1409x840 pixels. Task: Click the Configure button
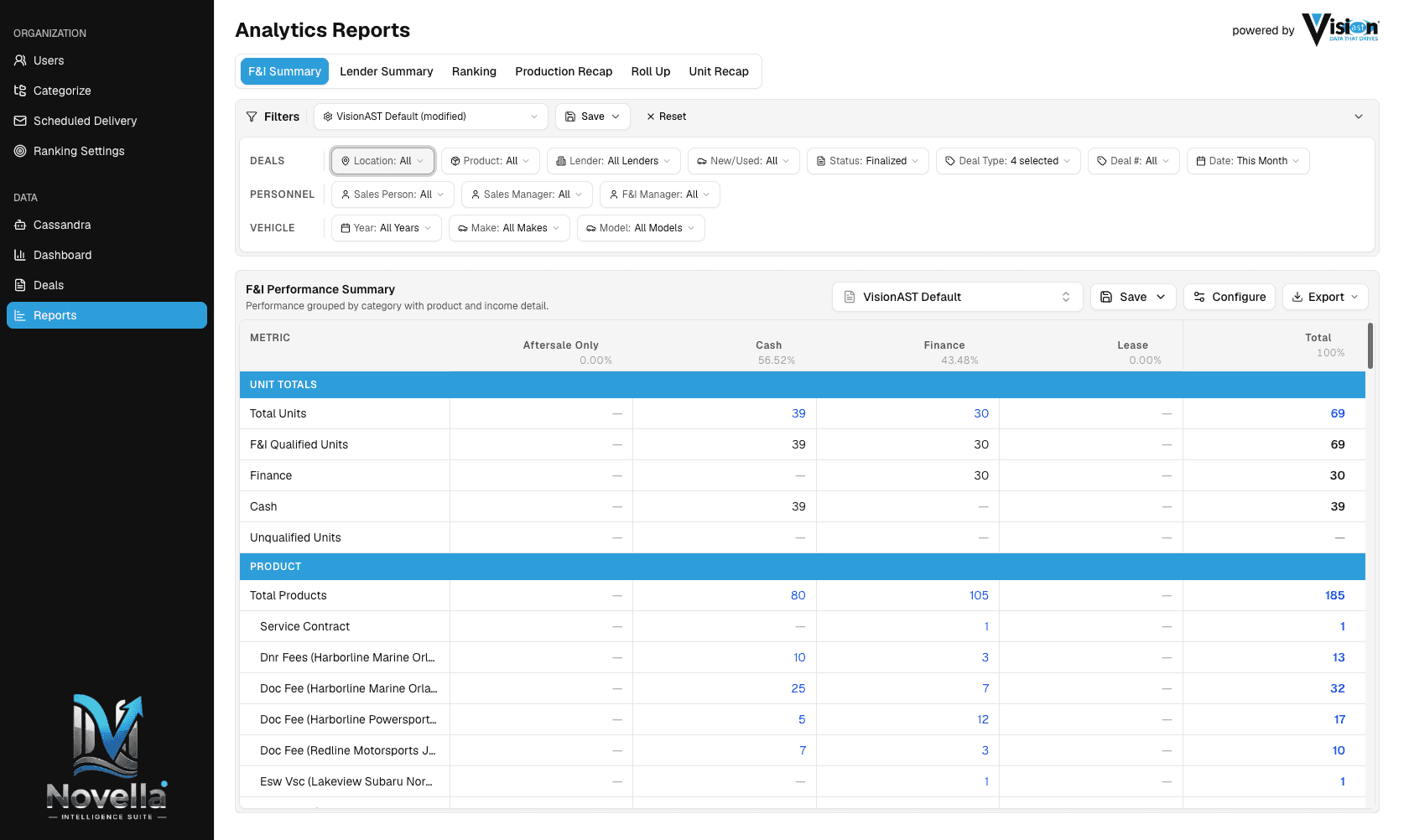tap(1230, 297)
